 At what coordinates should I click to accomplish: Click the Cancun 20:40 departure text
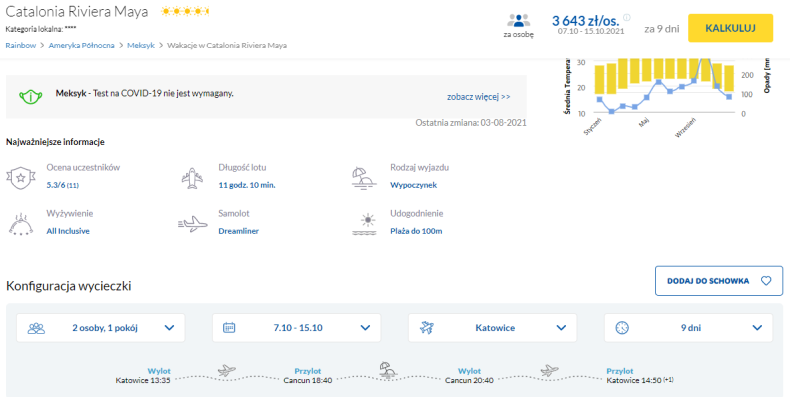coord(470,380)
